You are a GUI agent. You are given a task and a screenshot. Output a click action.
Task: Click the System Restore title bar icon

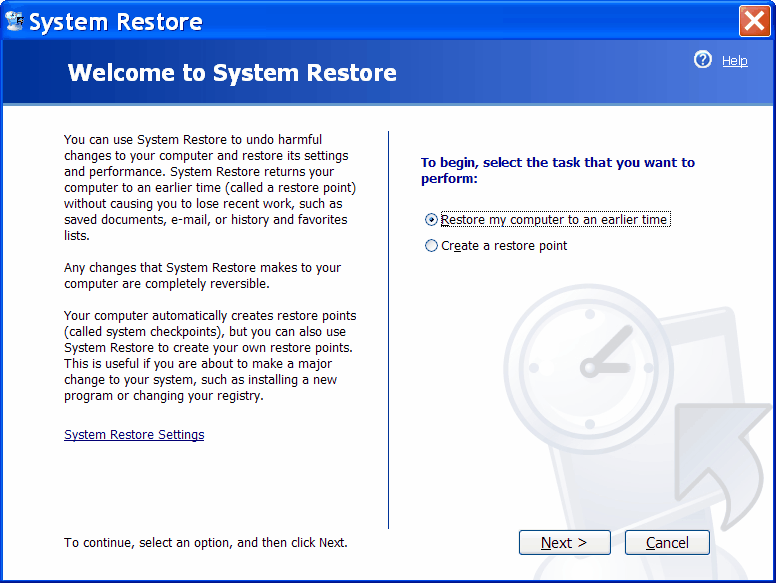pyautogui.click(x=14, y=22)
